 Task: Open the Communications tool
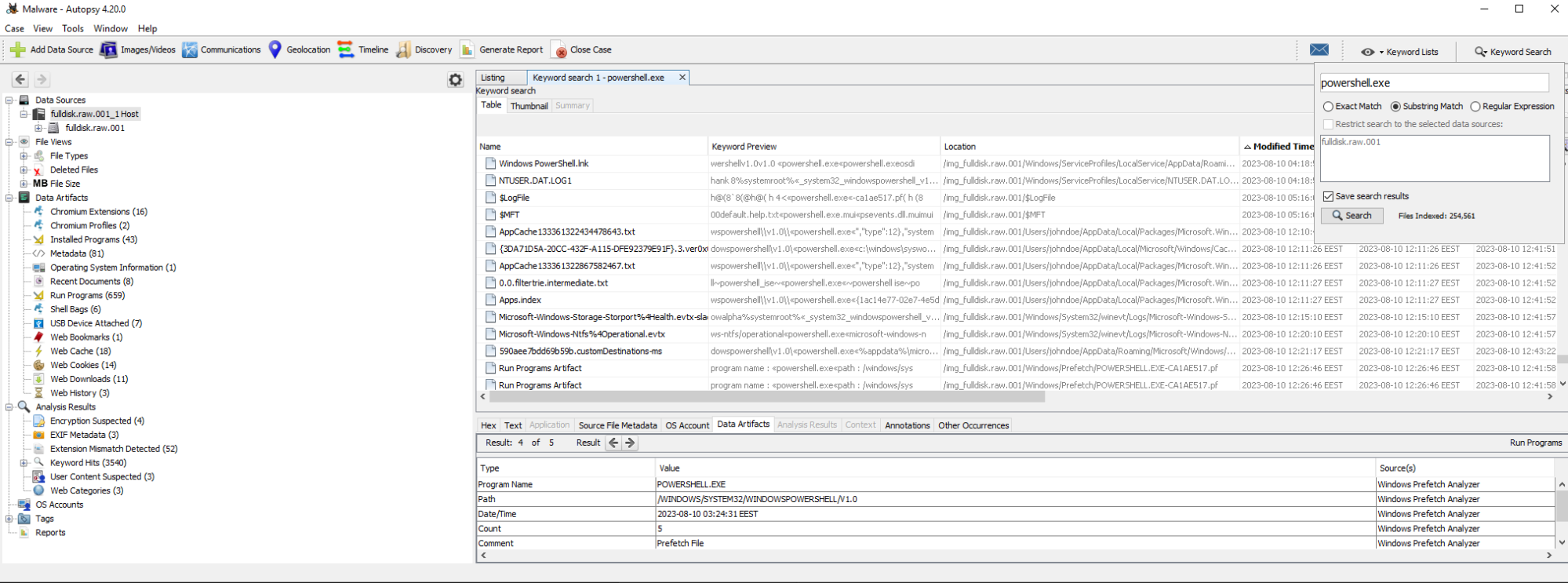coord(221,49)
